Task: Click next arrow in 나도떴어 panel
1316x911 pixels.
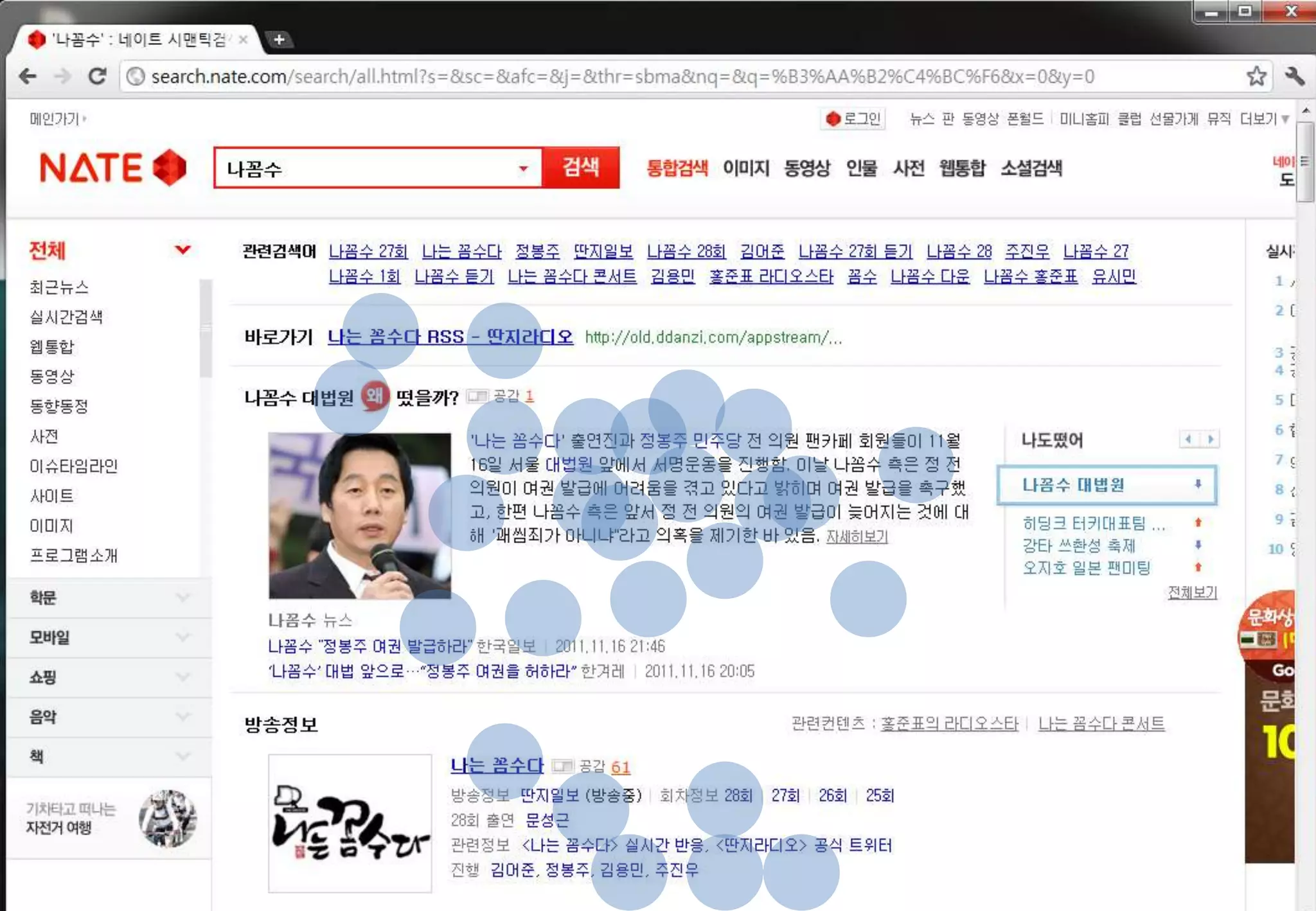Action: click(1210, 439)
